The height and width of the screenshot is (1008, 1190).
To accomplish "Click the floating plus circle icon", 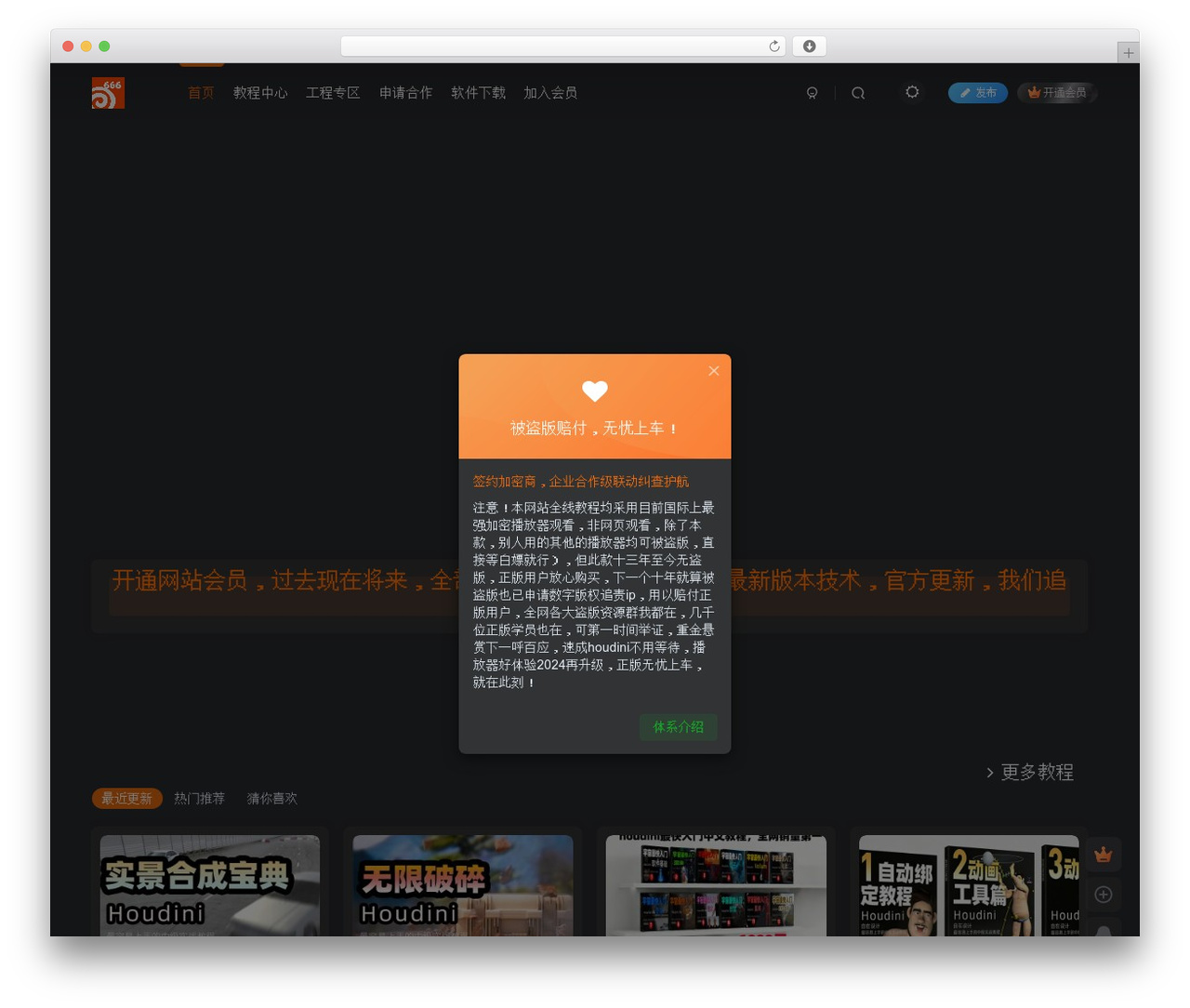I will 1104,895.
